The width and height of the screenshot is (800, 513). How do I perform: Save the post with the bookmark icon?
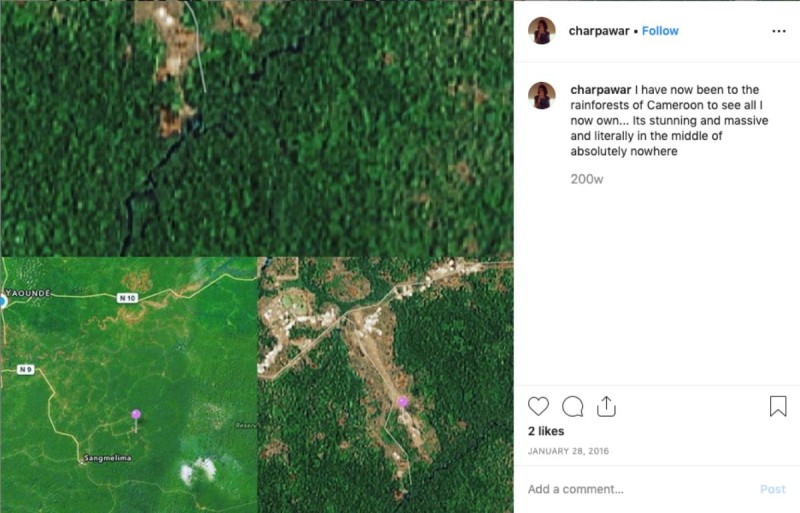click(x=778, y=406)
